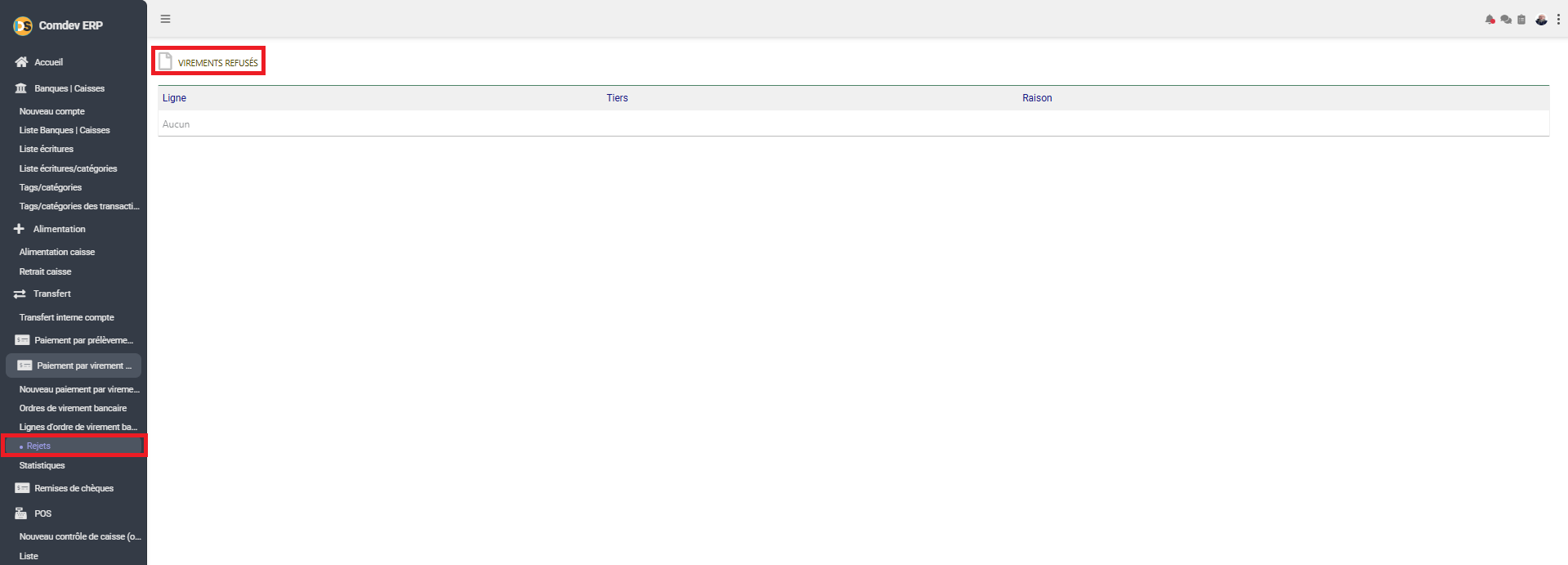The height and width of the screenshot is (565, 1568).
Task: Go to Accueil via the home icon
Action: tap(21, 62)
